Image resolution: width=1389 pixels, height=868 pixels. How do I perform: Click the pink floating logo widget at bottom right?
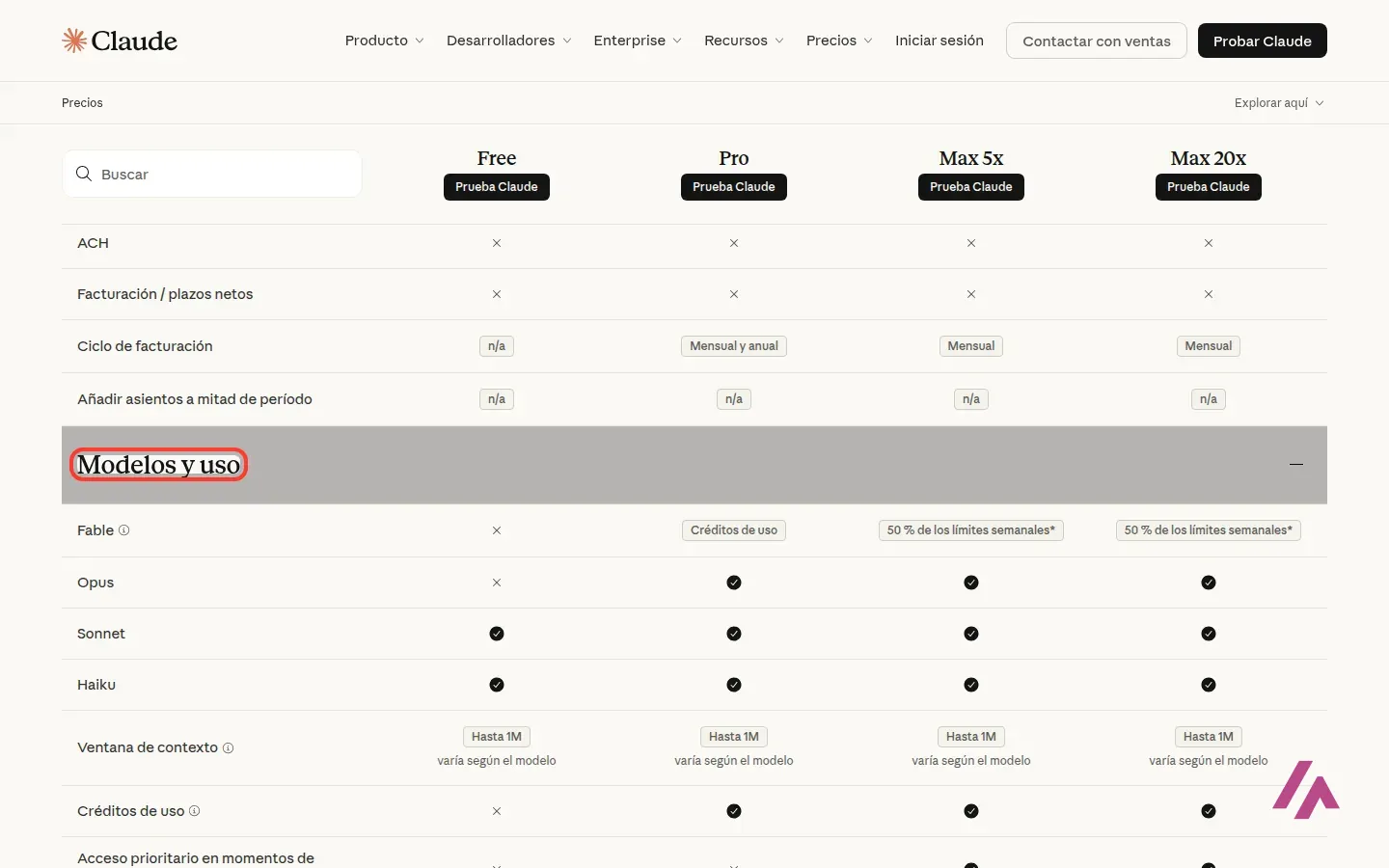coord(1306,790)
